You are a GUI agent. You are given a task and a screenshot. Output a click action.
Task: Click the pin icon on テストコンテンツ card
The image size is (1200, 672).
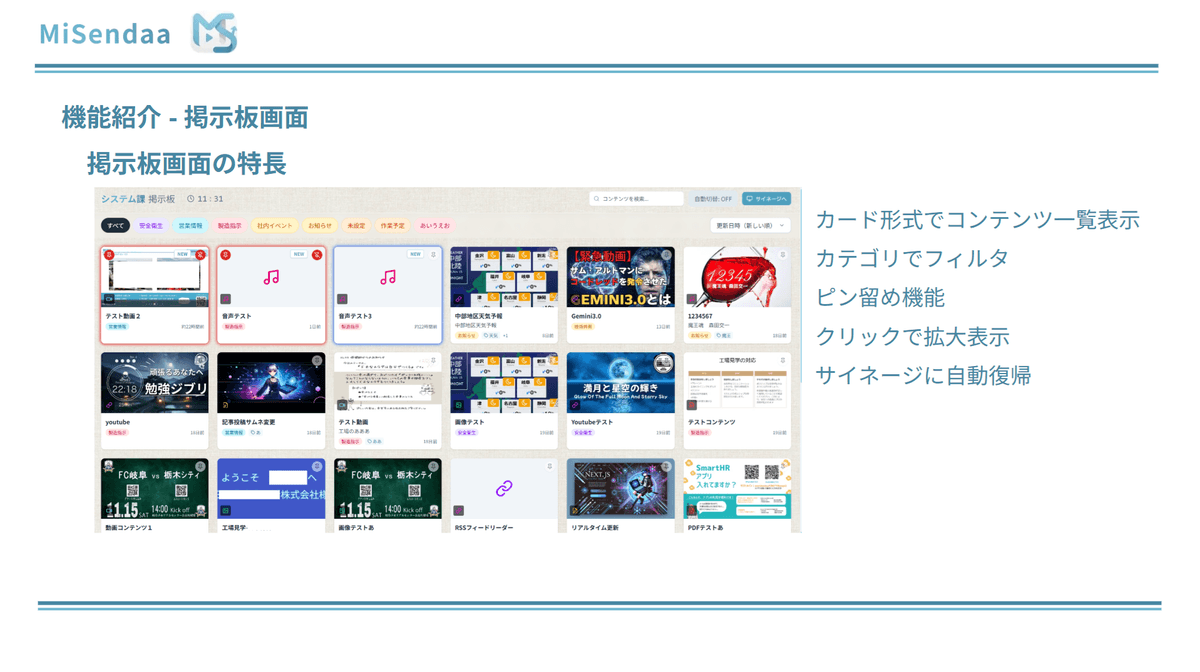tap(782, 360)
